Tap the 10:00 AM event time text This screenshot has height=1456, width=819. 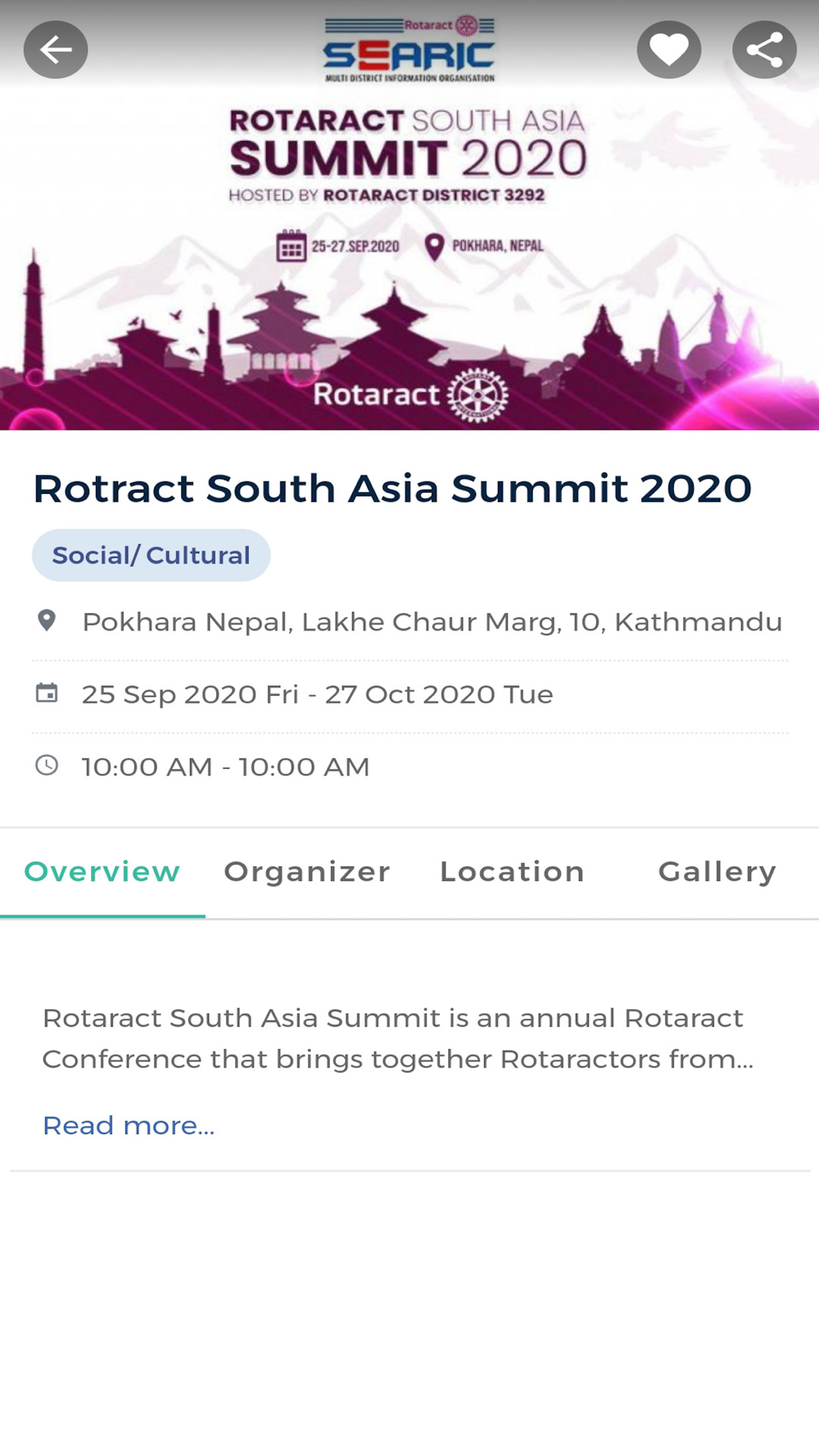225,767
